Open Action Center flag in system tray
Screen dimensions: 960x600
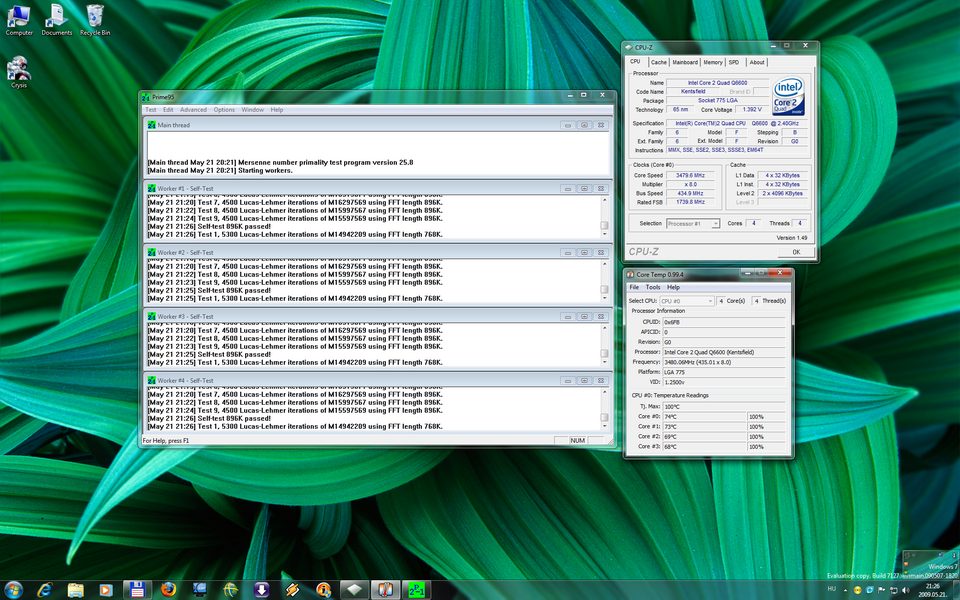pos(882,590)
